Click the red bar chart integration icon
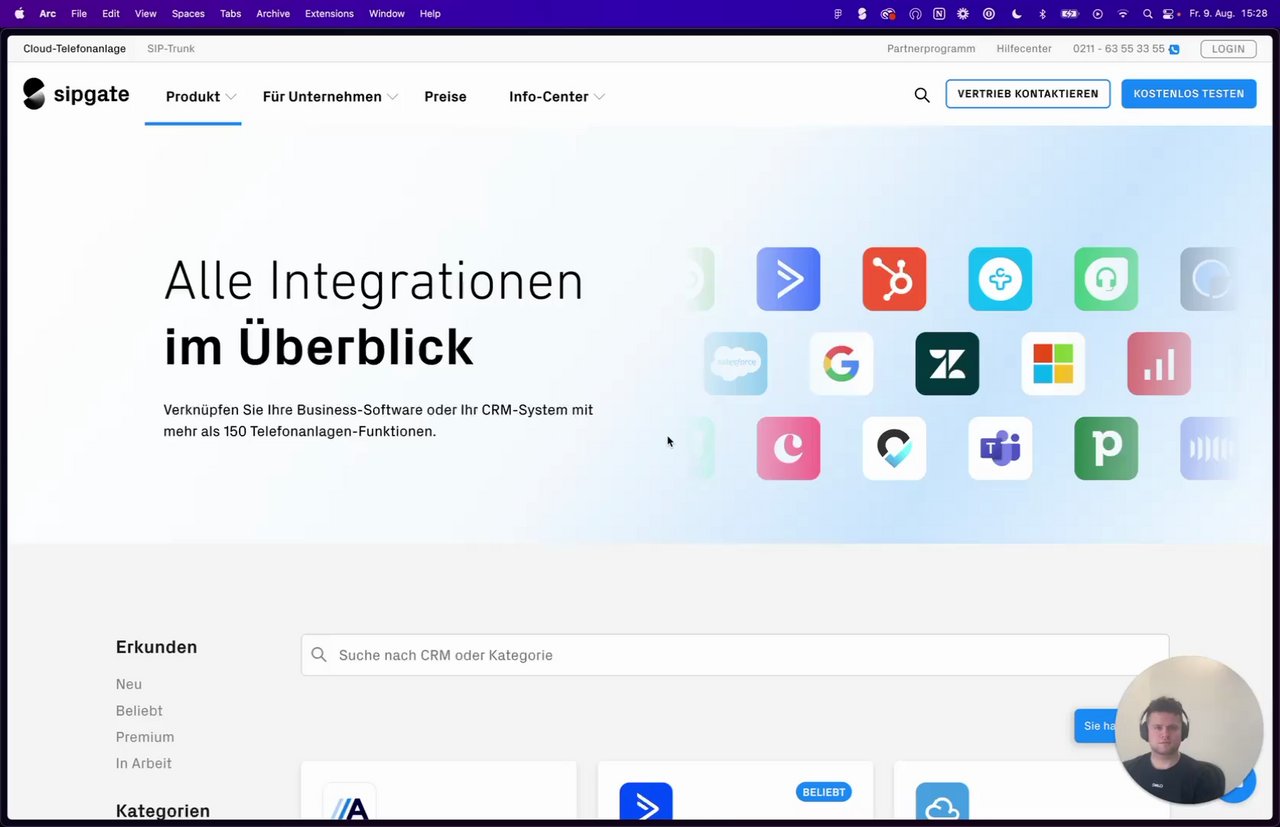The height and width of the screenshot is (827, 1280). (x=1159, y=364)
